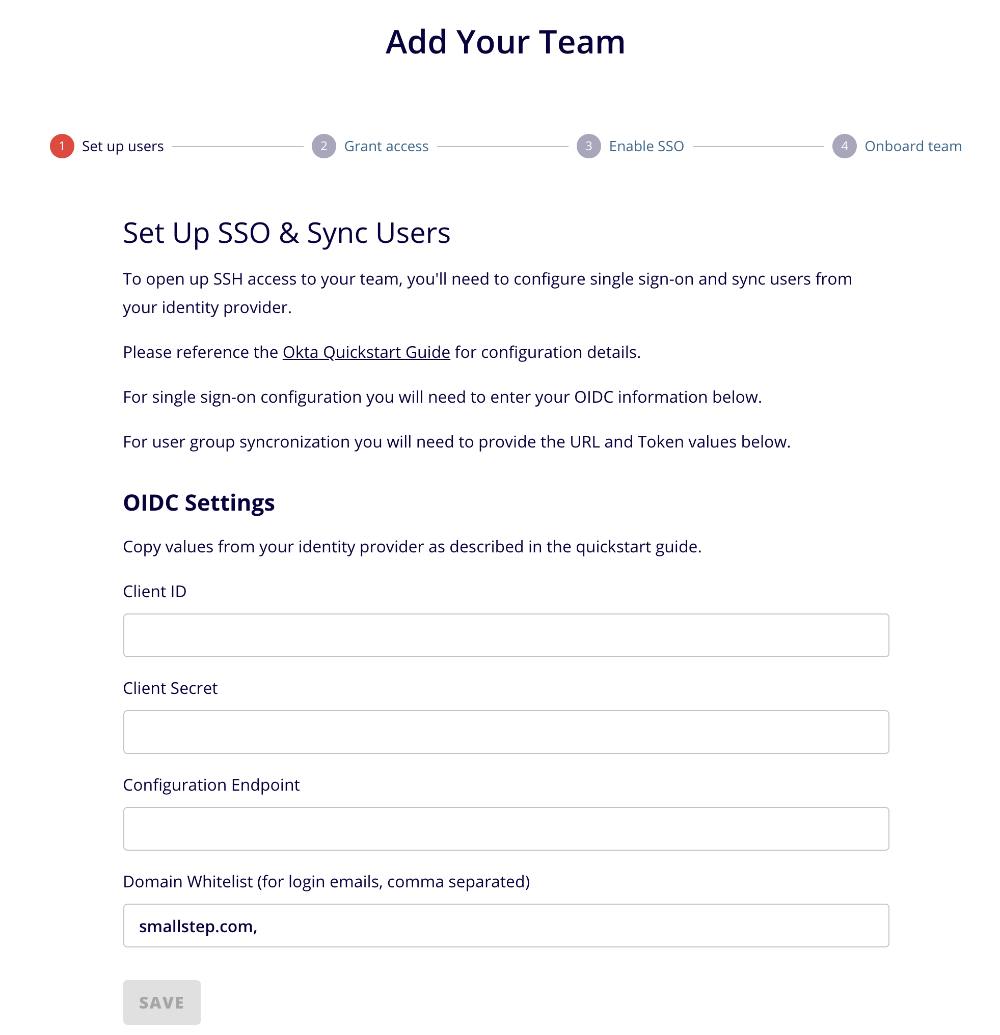Click the "Configuration Endpoint" label text

[x=211, y=785]
